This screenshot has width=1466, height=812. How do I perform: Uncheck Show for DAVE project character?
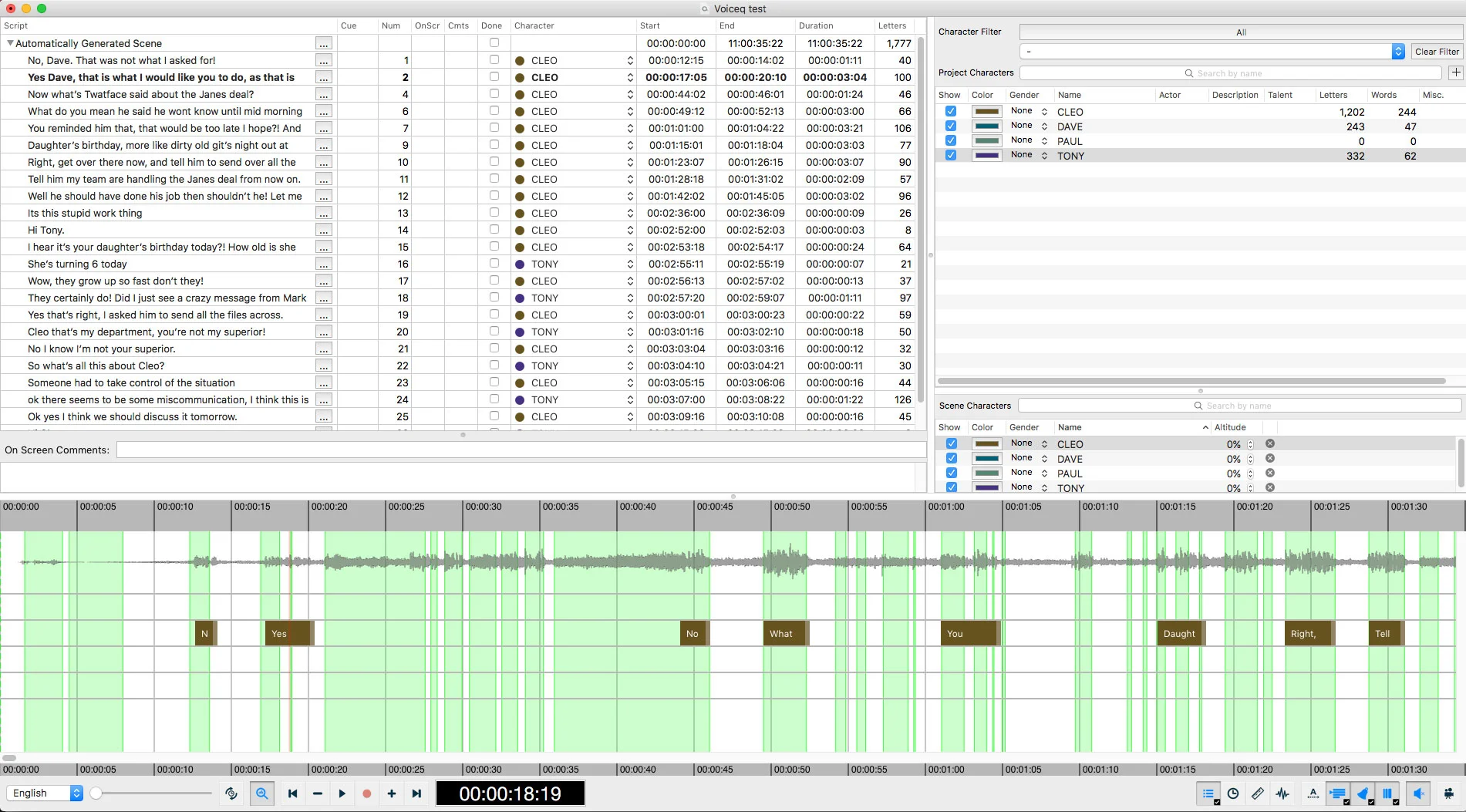pos(951,126)
